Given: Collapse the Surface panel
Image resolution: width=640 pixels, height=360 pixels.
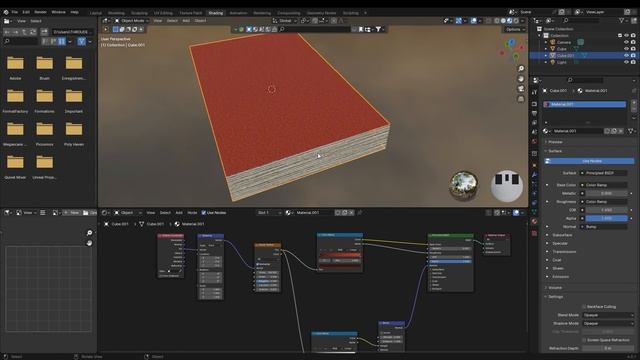Looking at the screenshot, I should [555, 151].
